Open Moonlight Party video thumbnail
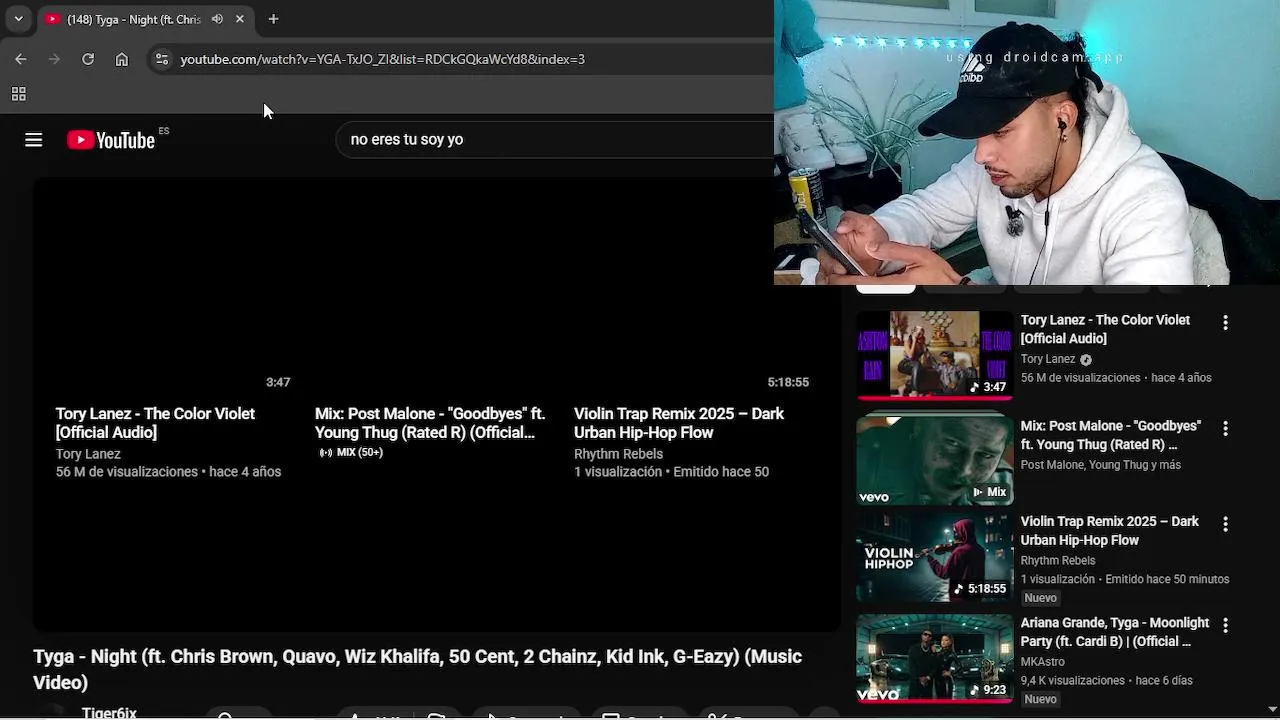Image resolution: width=1280 pixels, height=720 pixels. [935, 658]
